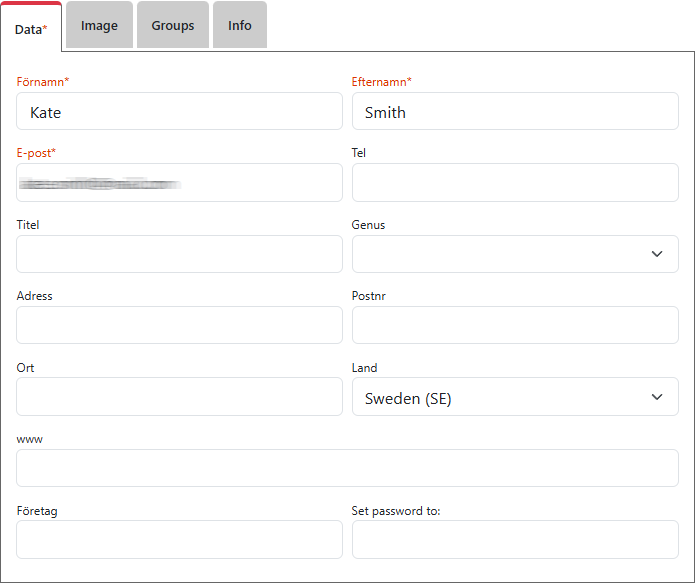The height and width of the screenshot is (583, 695).
Task: Click the Tel label text
Action: click(359, 153)
